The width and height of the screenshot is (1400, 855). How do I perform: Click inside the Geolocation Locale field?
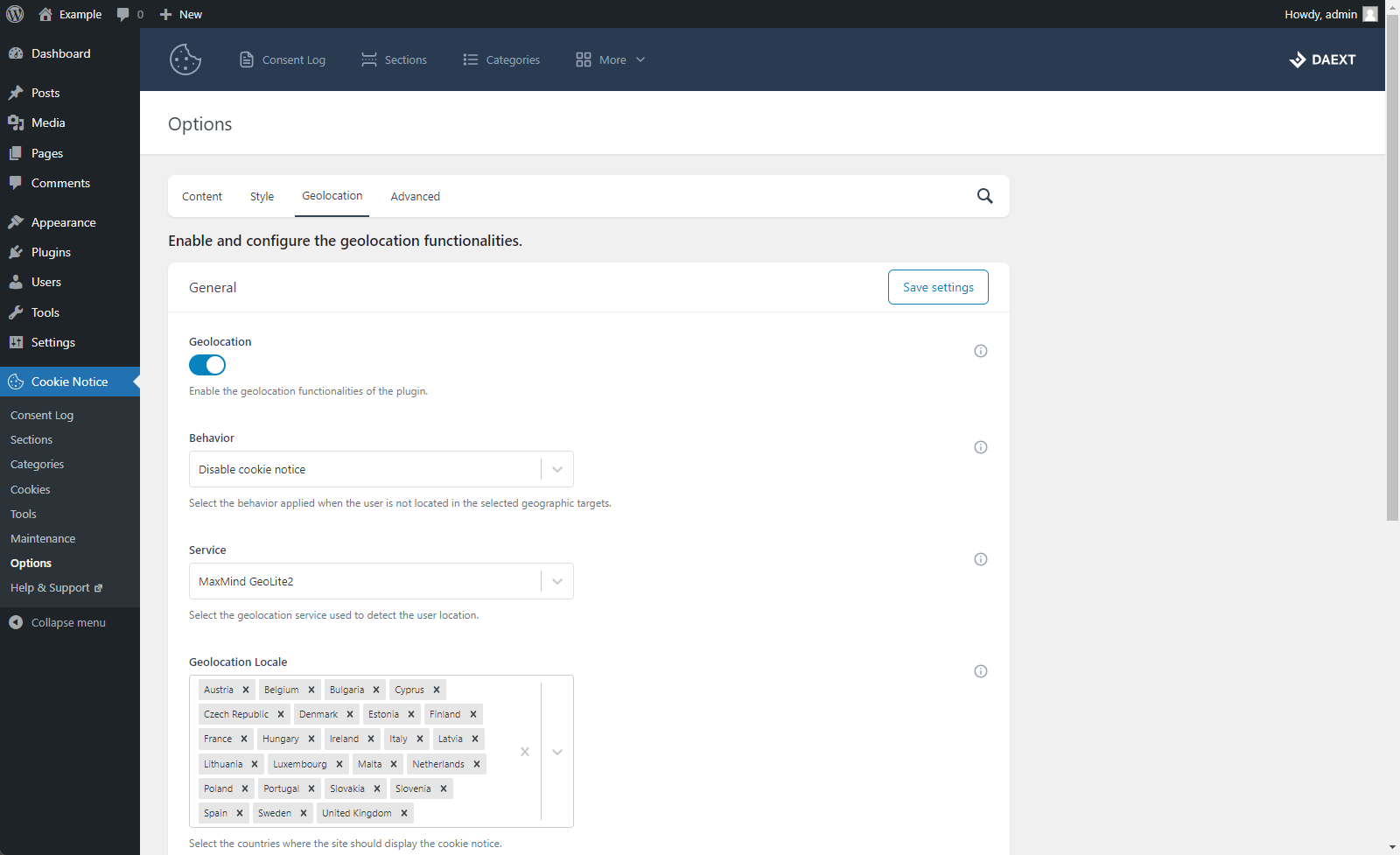tap(381, 751)
